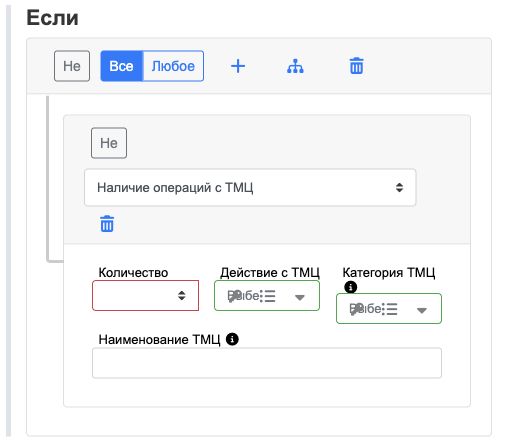Open the "Количество" select field
This screenshot has width=513, height=443.
point(146,295)
